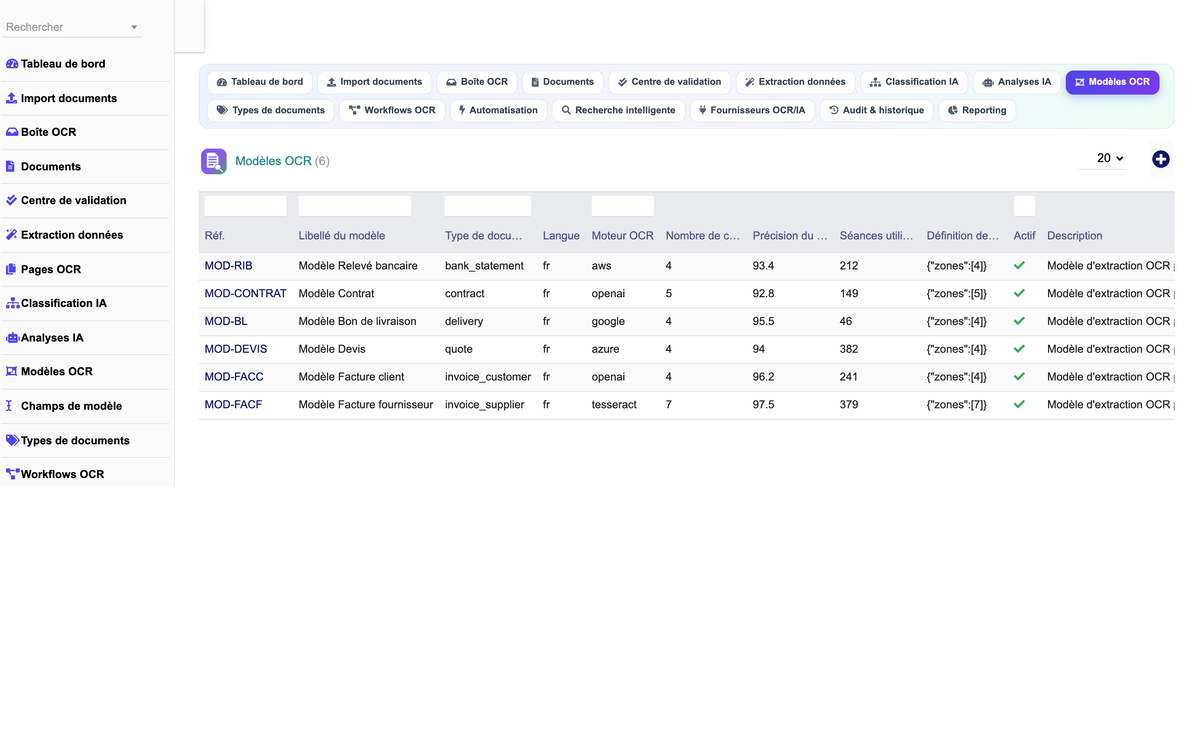Open the Rechercher search dropdown
The image size is (1200, 743).
(72, 27)
